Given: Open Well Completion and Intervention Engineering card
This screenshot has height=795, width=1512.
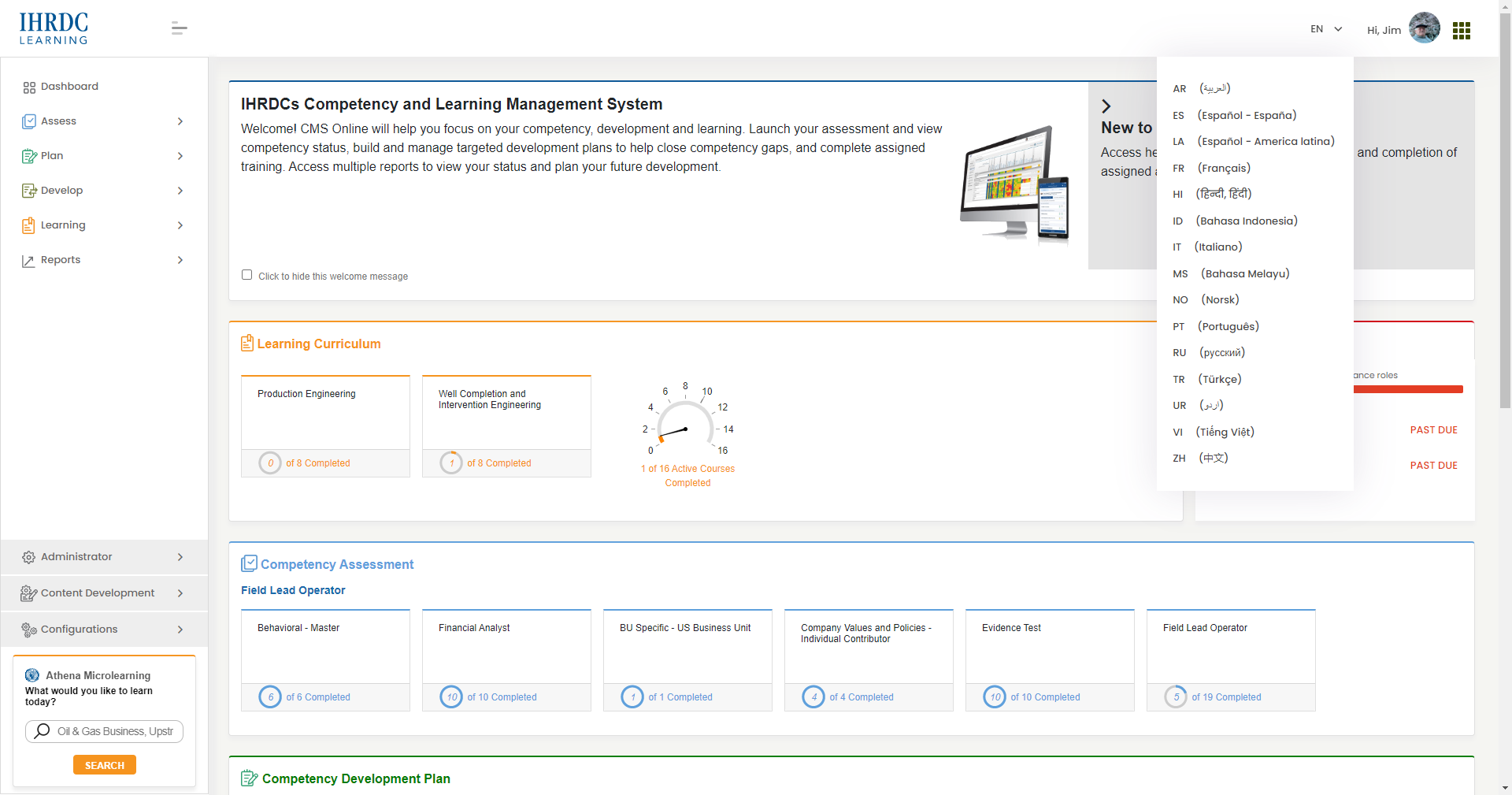Looking at the screenshot, I should (506, 426).
